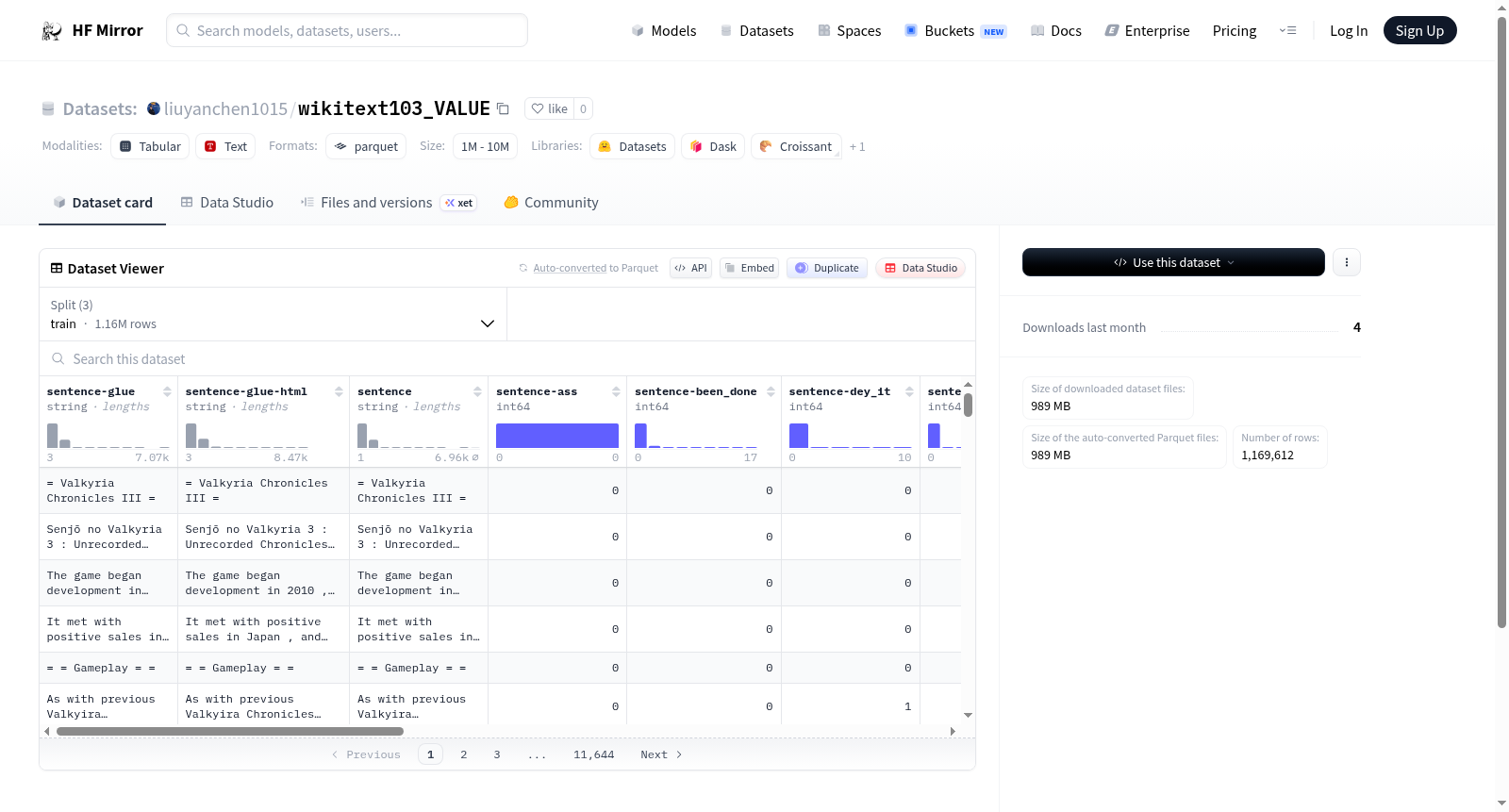Open the Pricing page
This screenshot has height=812, width=1509.
coord(1235,31)
